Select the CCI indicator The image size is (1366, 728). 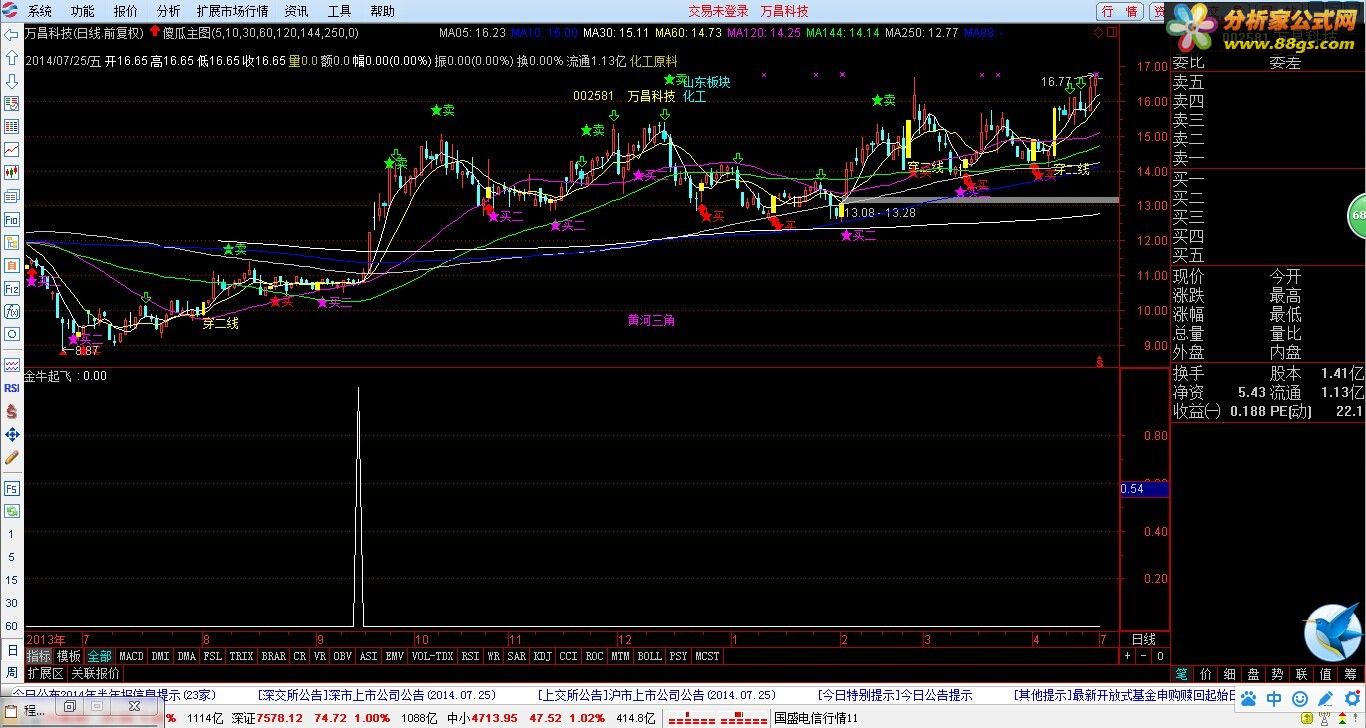[568, 656]
